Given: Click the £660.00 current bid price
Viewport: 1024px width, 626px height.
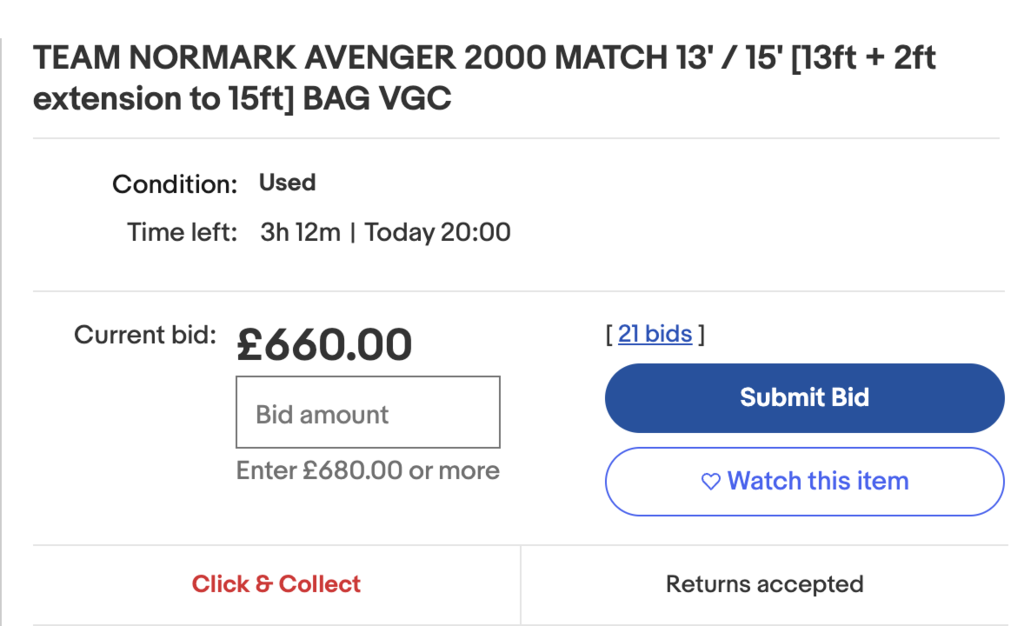Looking at the screenshot, I should coord(324,345).
